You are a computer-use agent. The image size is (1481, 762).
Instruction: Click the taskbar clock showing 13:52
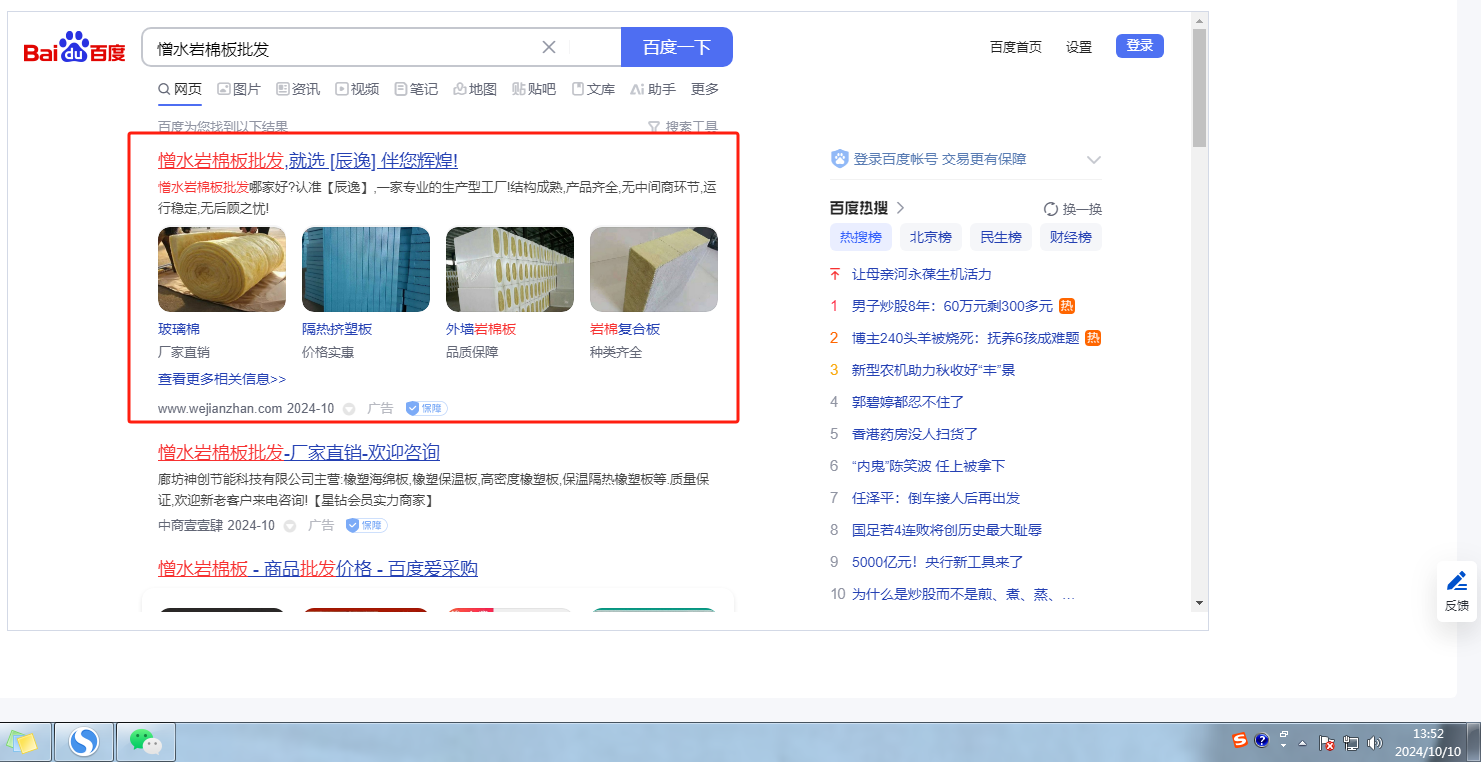[x=1428, y=742]
